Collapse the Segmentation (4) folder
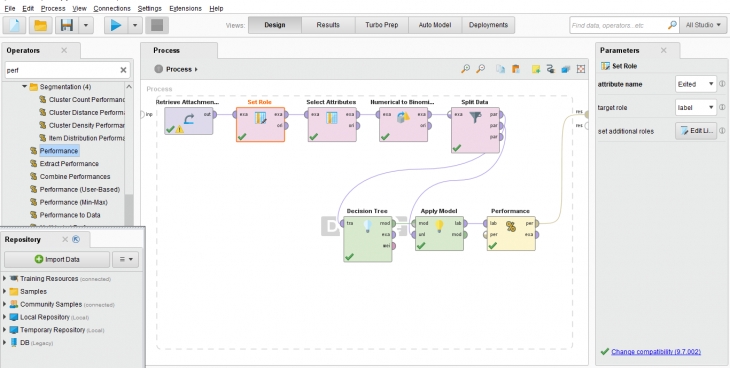 tap(24, 87)
